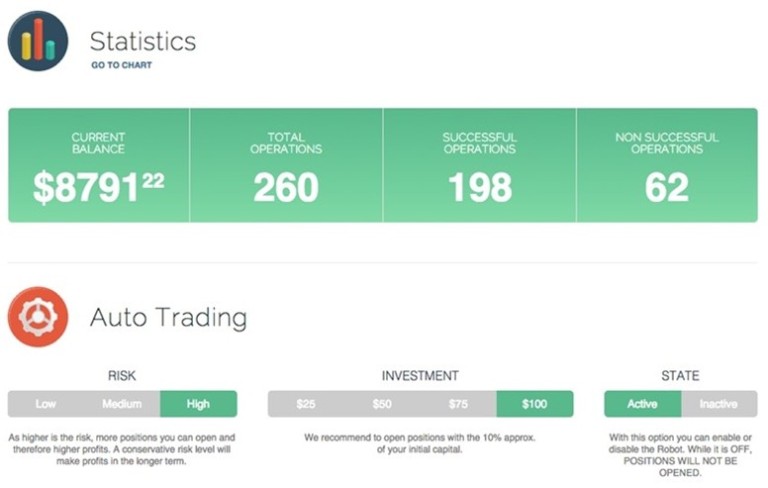
Task: Click the Successful Operations tile
Action: (x=480, y=165)
